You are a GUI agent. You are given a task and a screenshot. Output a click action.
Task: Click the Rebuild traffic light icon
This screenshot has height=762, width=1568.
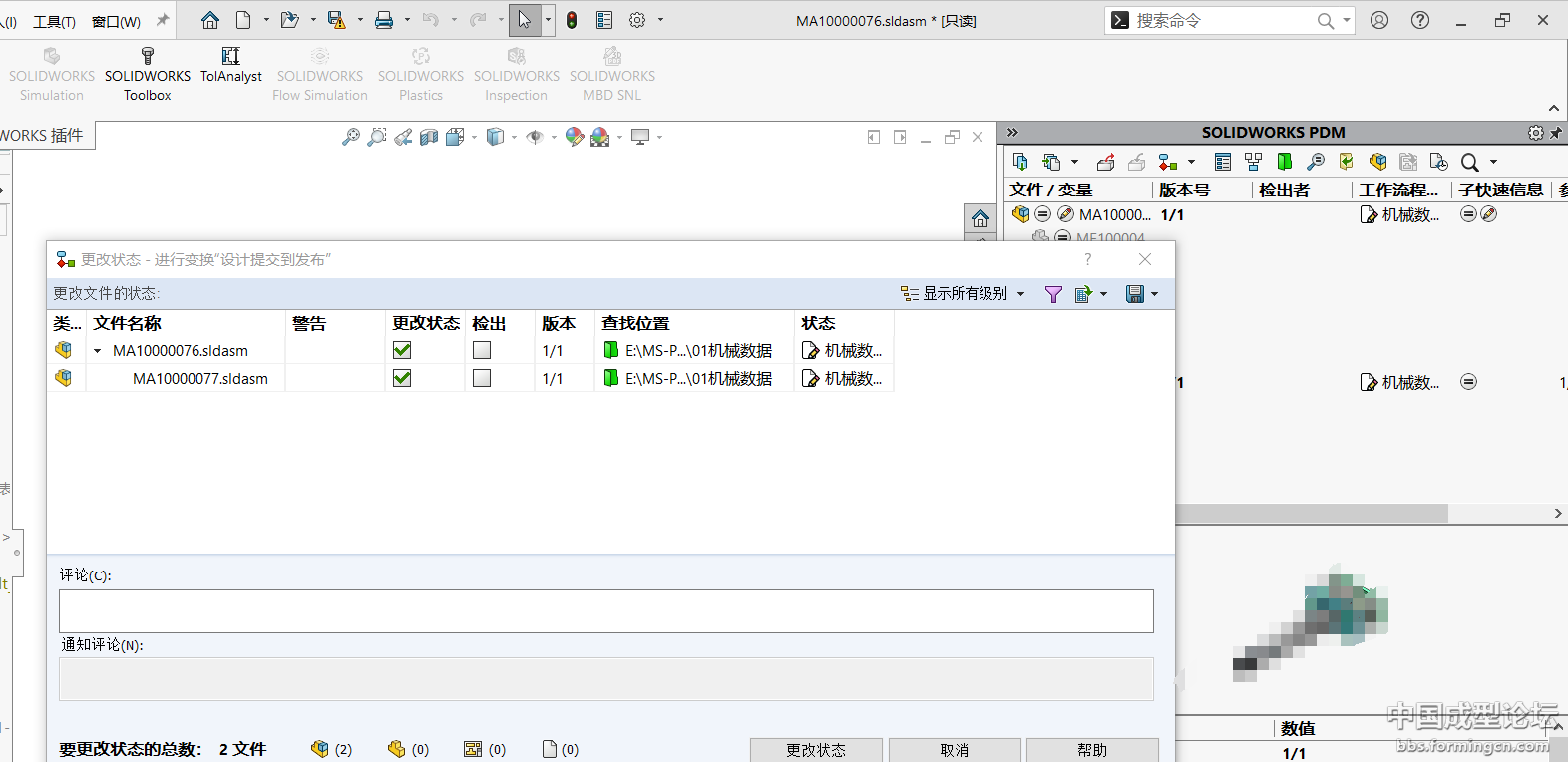click(x=572, y=20)
